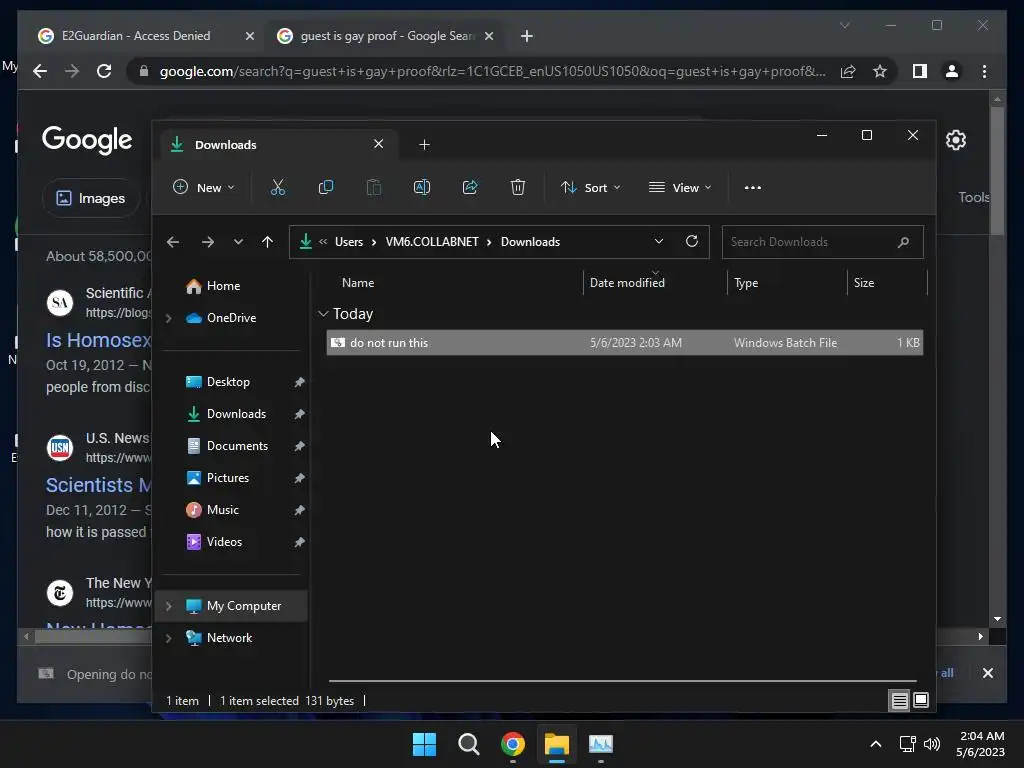Viewport: 1024px width, 768px height.
Task: Open the View dropdown menu
Action: pyautogui.click(x=680, y=187)
